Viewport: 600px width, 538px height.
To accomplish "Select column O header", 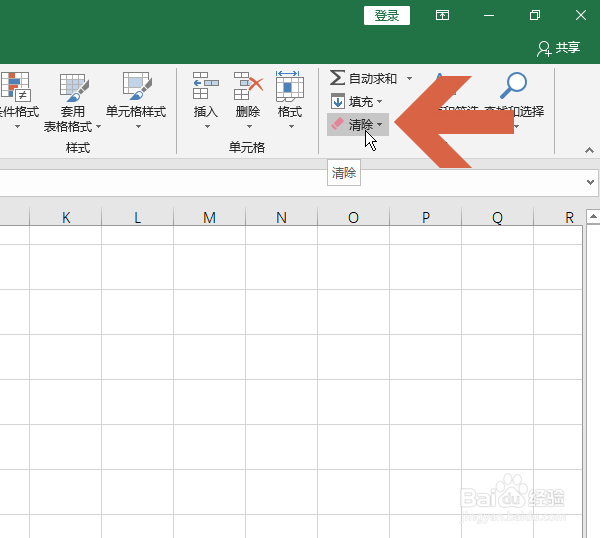I will [x=353, y=217].
